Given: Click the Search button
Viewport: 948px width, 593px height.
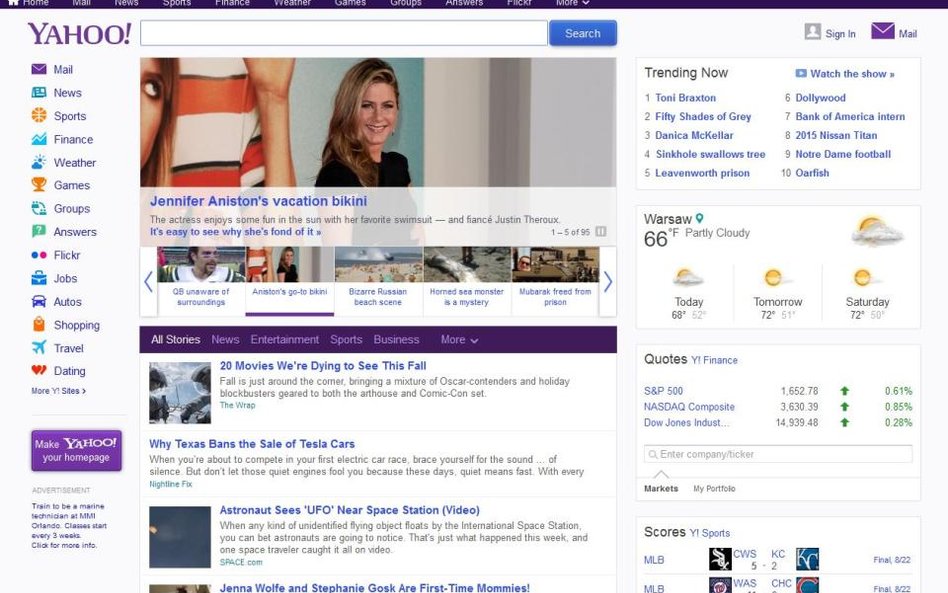Looking at the screenshot, I should click(x=583, y=33).
